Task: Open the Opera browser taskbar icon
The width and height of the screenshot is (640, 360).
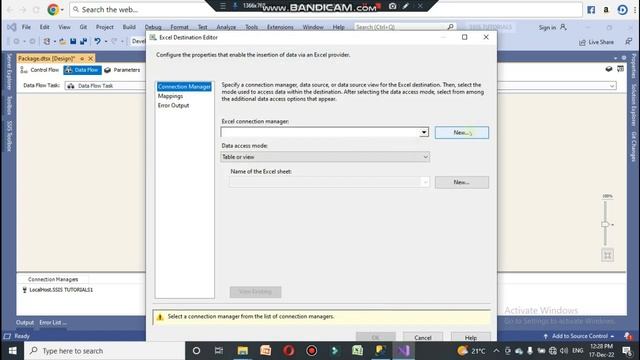Action: (289, 351)
